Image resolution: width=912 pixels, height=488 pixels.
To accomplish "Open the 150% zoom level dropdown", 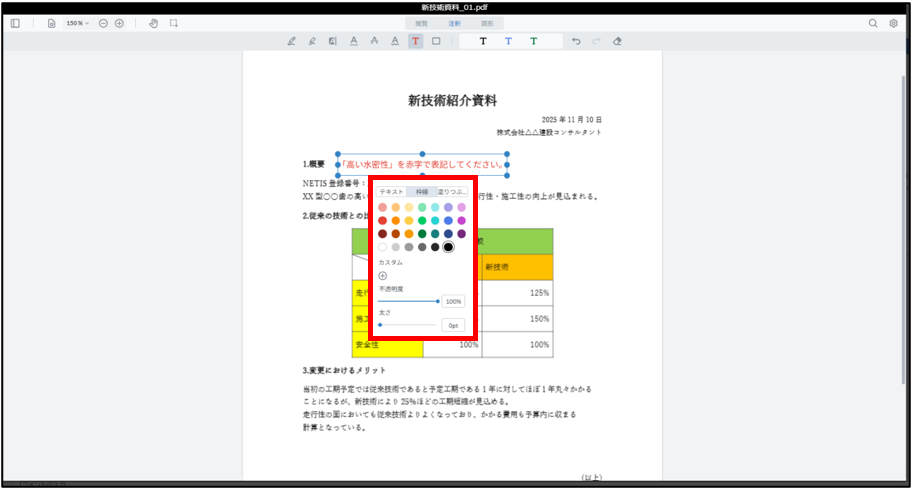I will pos(77,23).
